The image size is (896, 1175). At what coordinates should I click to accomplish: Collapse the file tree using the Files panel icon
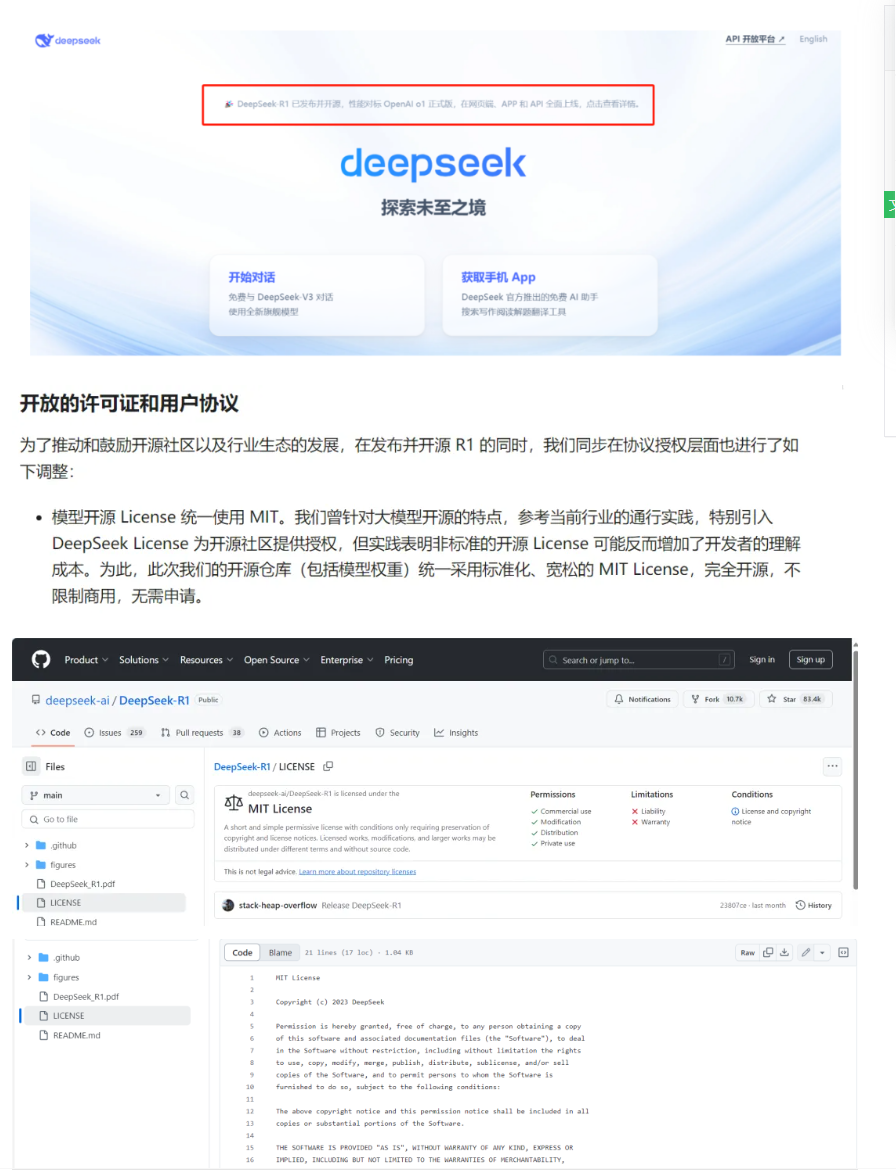31,767
